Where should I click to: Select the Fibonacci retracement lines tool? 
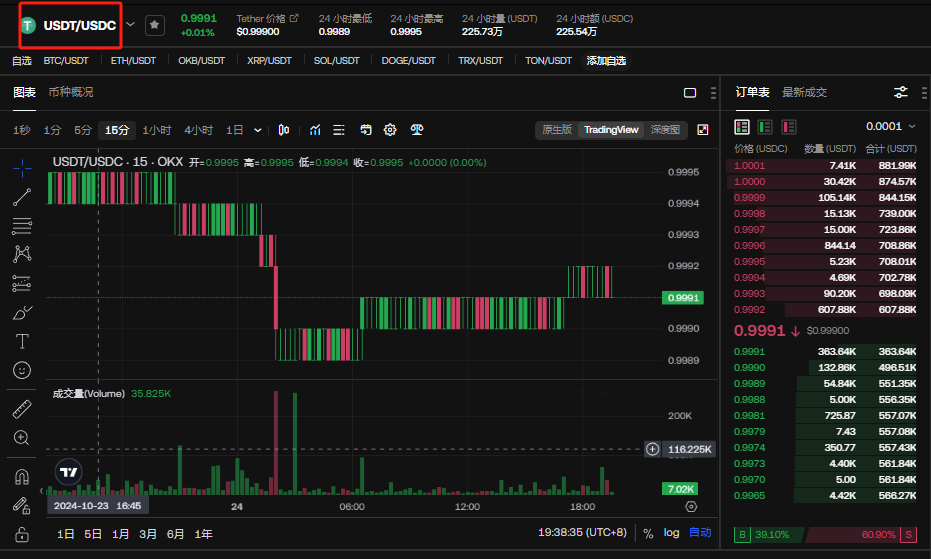point(22,226)
